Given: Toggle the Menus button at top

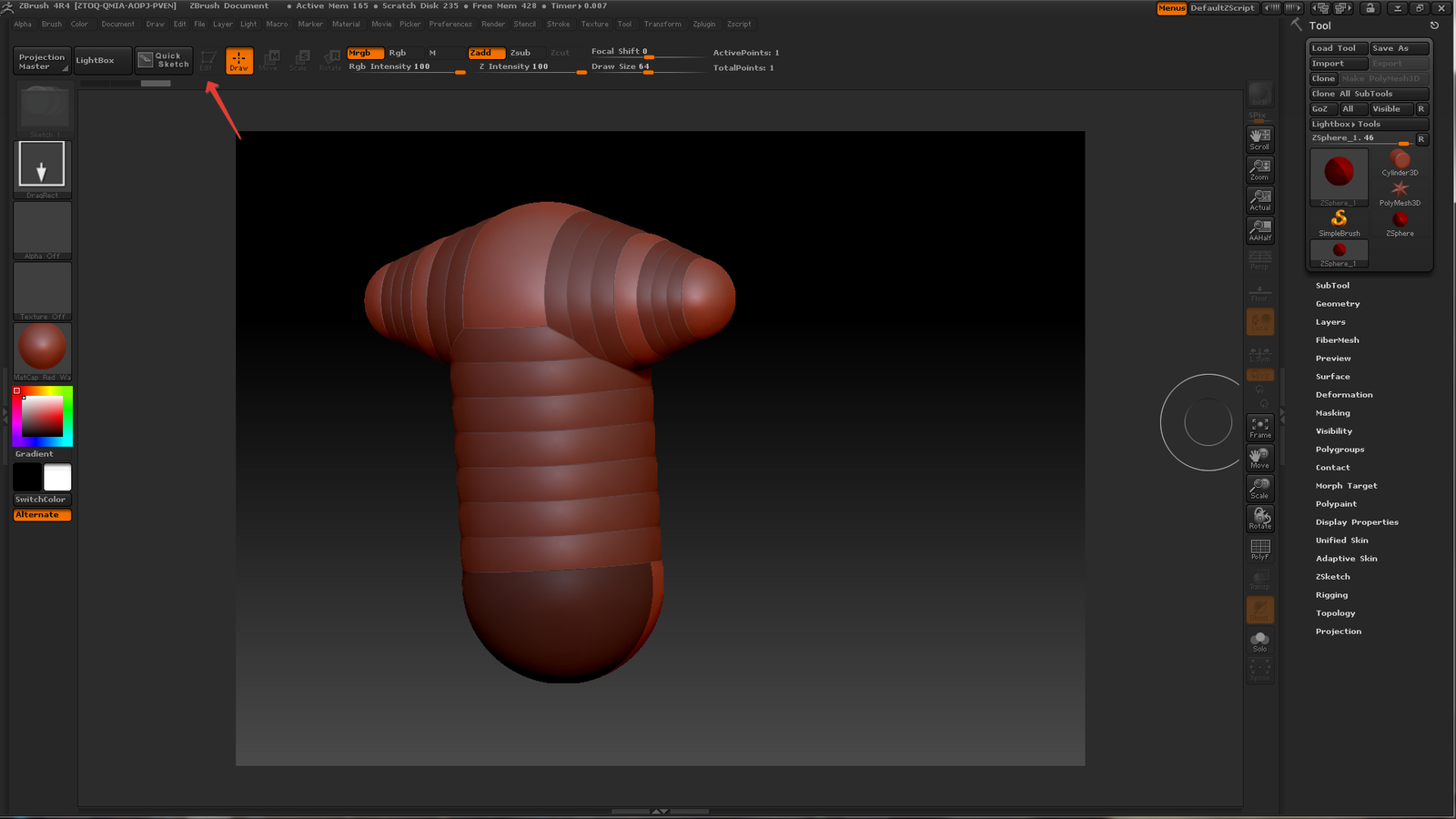Looking at the screenshot, I should pyautogui.click(x=1171, y=8).
